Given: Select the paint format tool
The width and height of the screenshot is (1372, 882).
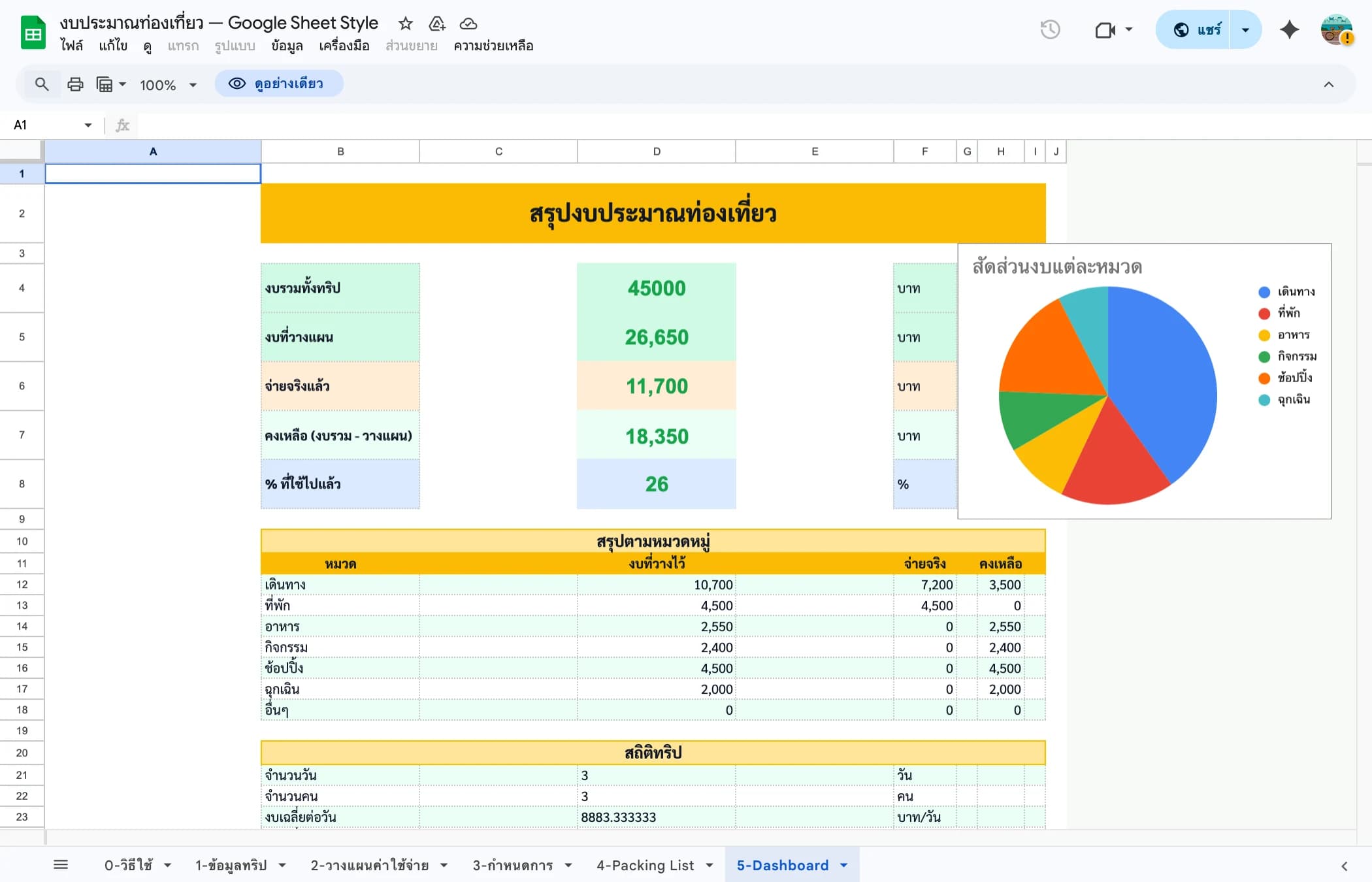Looking at the screenshot, I should [105, 84].
